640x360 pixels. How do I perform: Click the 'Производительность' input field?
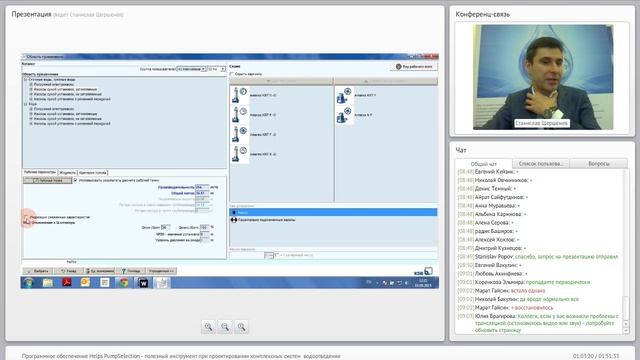point(202,187)
